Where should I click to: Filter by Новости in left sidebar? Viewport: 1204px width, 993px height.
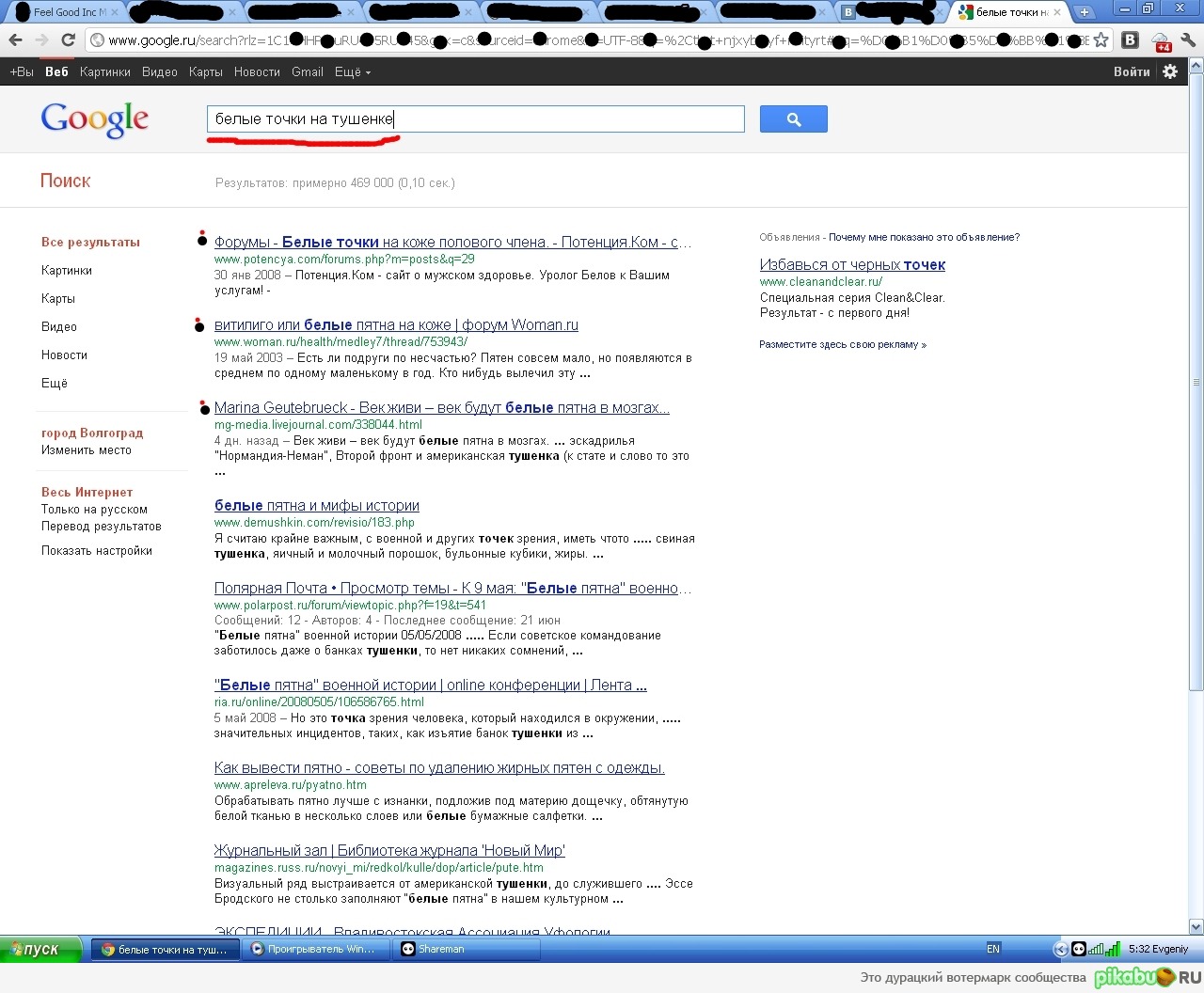[x=64, y=355]
